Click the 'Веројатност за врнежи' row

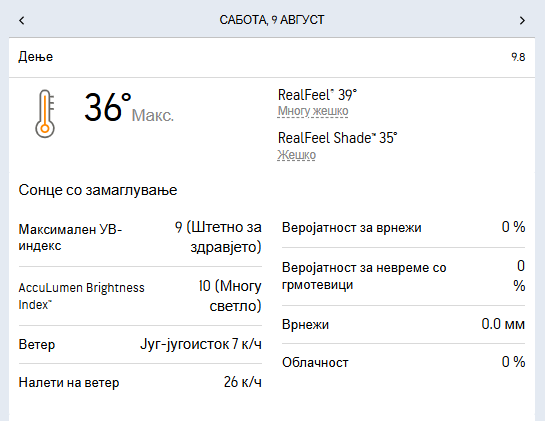404,227
